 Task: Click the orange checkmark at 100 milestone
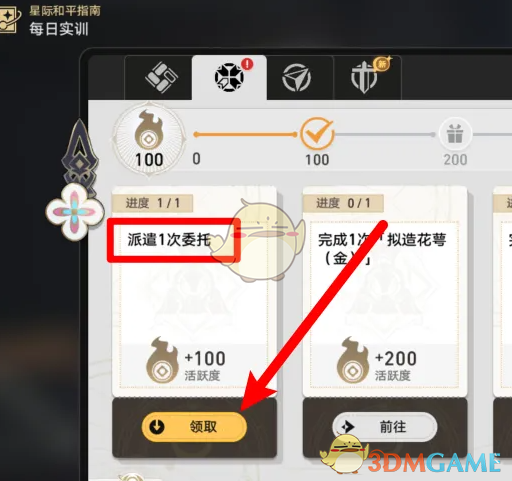317,134
